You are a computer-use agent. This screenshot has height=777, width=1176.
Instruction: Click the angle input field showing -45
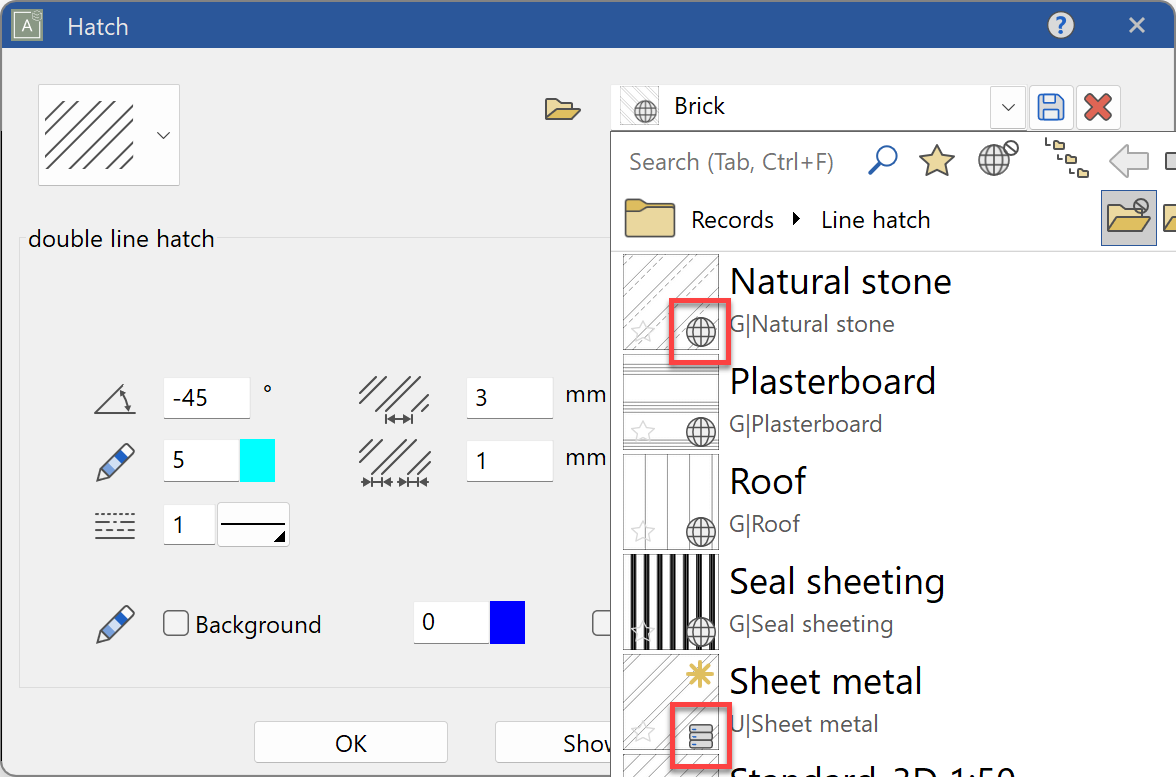pos(206,398)
